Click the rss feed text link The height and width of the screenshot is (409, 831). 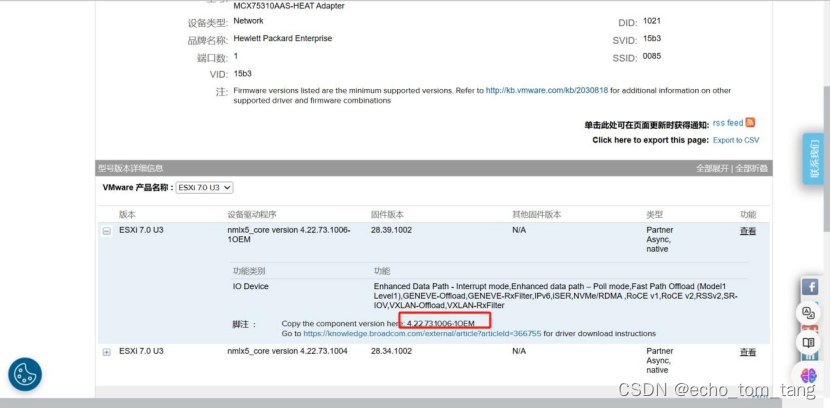click(x=728, y=123)
